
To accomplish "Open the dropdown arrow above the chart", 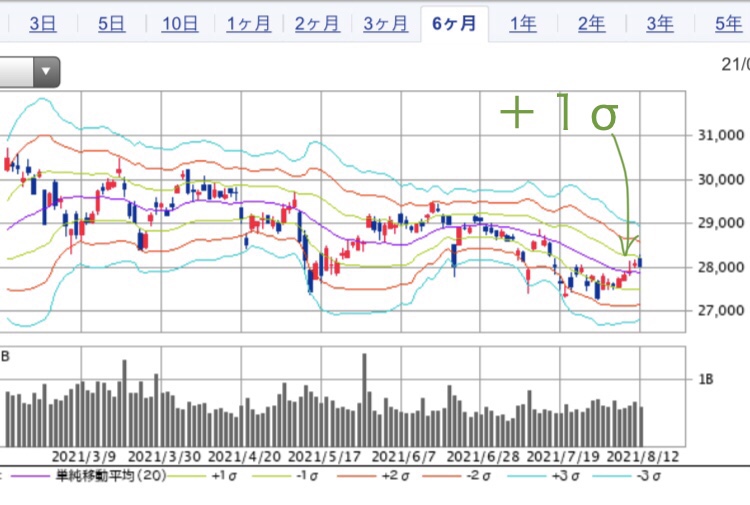I will pyautogui.click(x=46, y=72).
